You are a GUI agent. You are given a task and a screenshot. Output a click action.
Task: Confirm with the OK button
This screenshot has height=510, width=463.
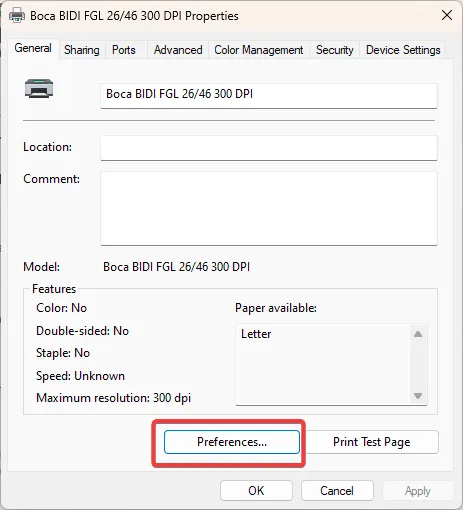[x=256, y=491]
